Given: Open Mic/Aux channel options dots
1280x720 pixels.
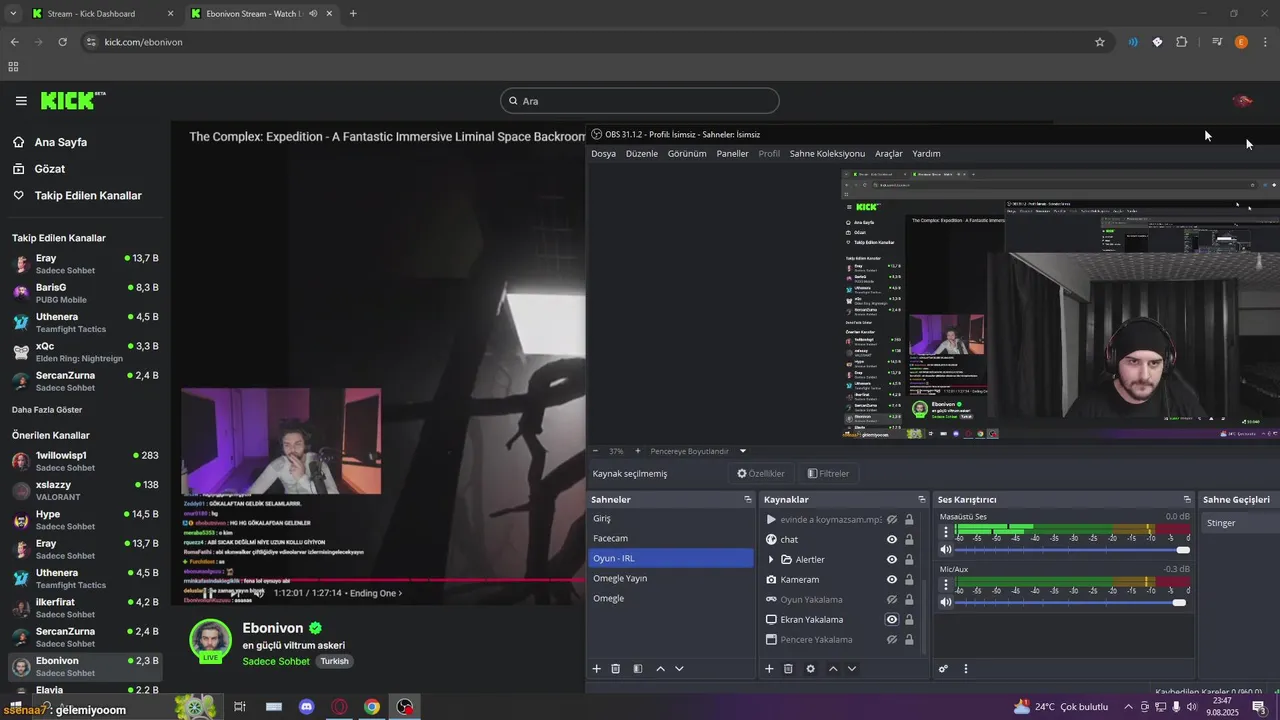Looking at the screenshot, I should 946,585.
